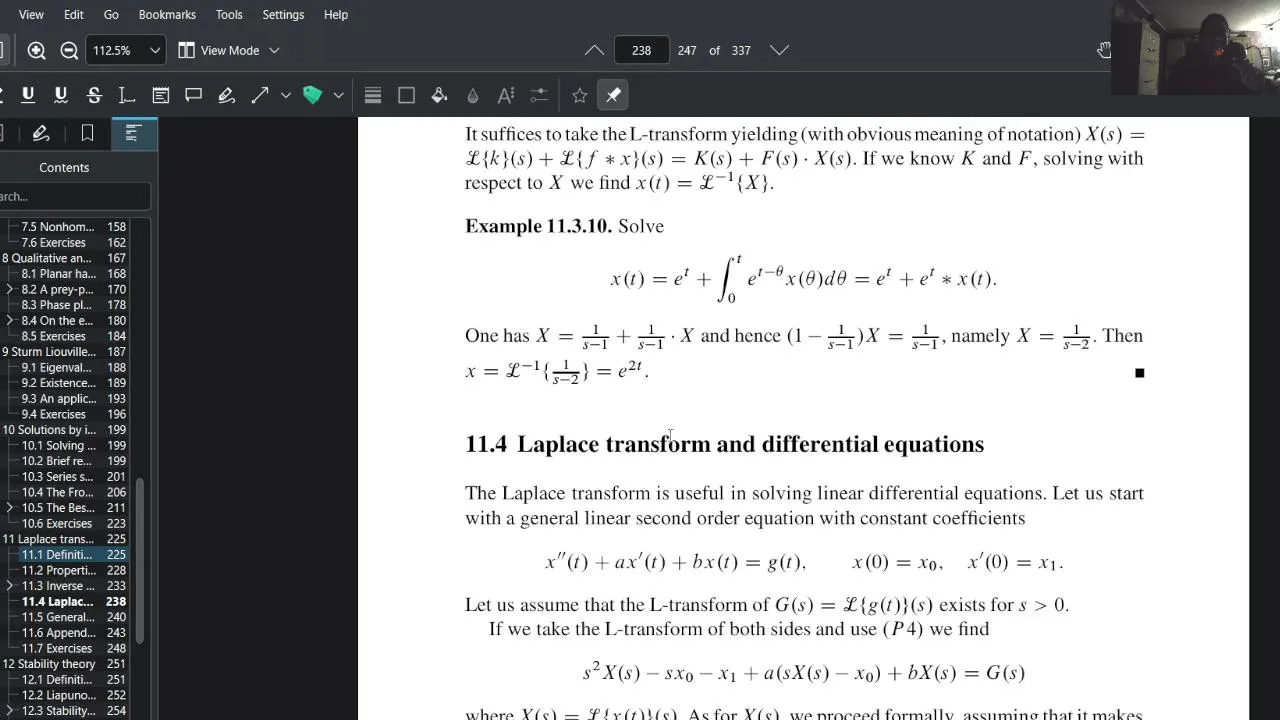
Task: Click the line width icon
Action: tap(373, 95)
